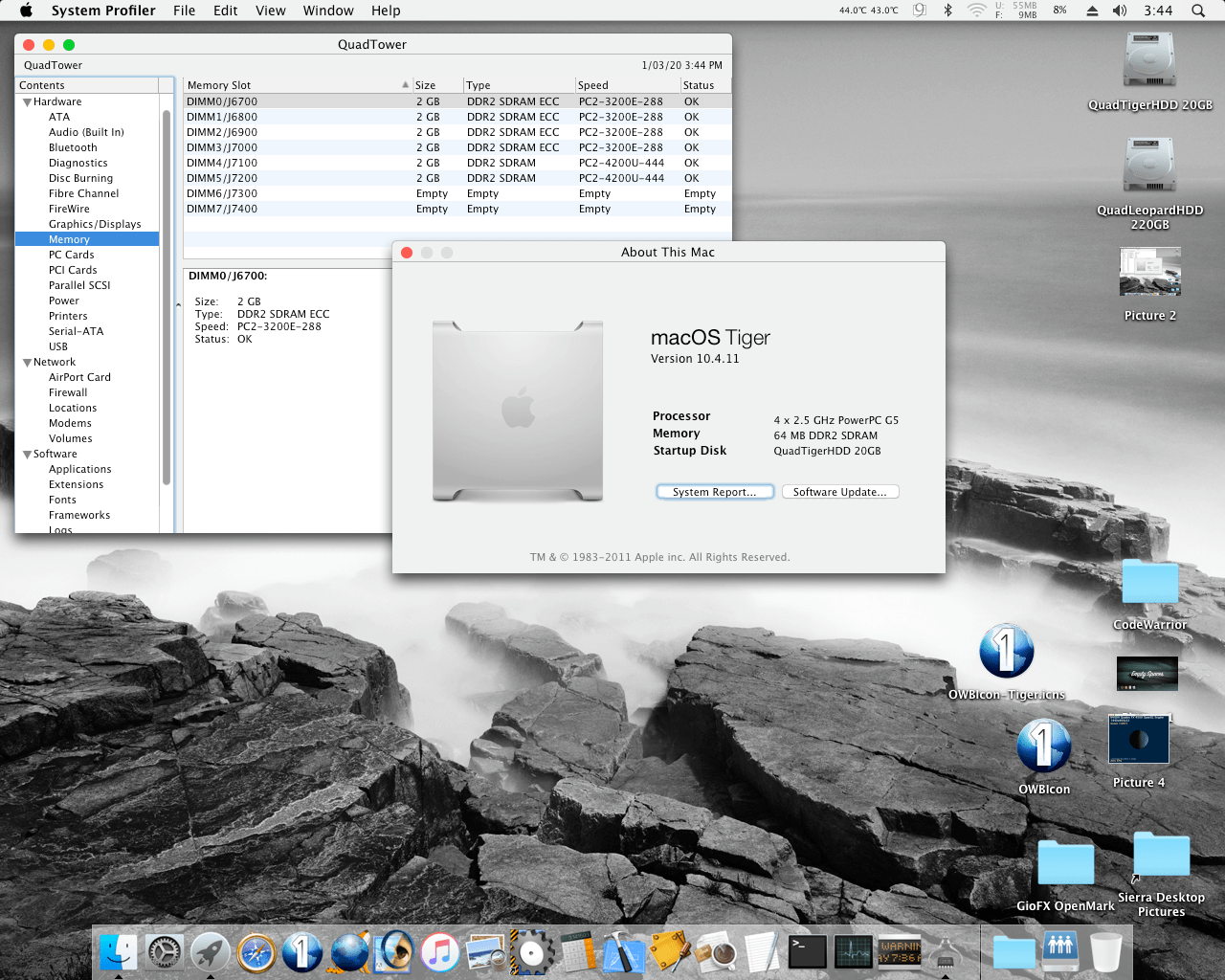Click the Trash icon in dock
The width and height of the screenshot is (1225, 980).
[1105, 953]
